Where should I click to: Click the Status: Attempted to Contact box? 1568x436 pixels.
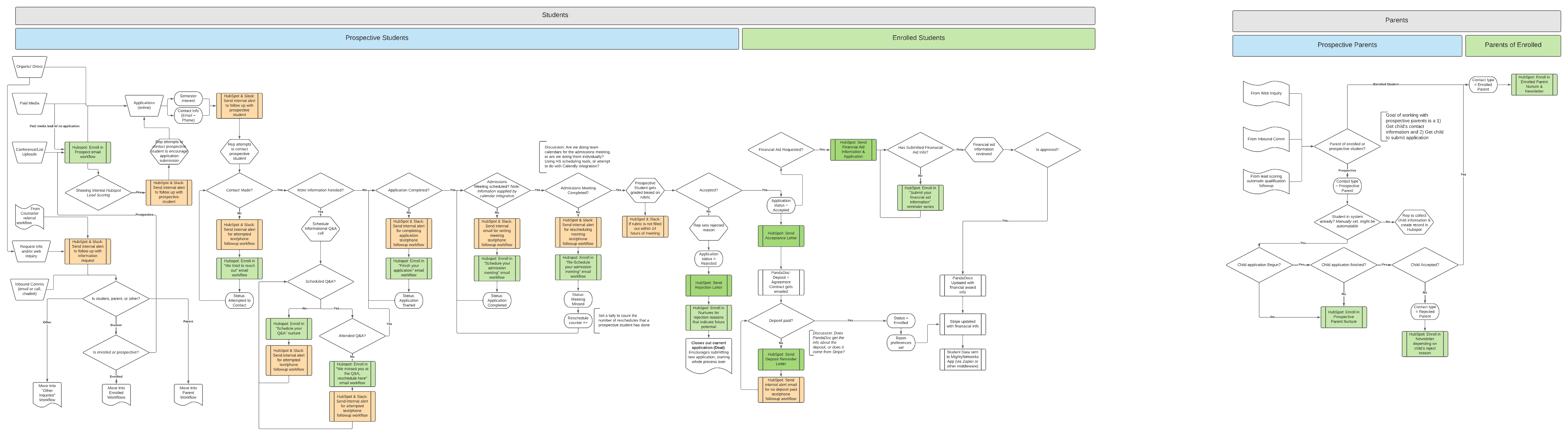click(x=239, y=301)
